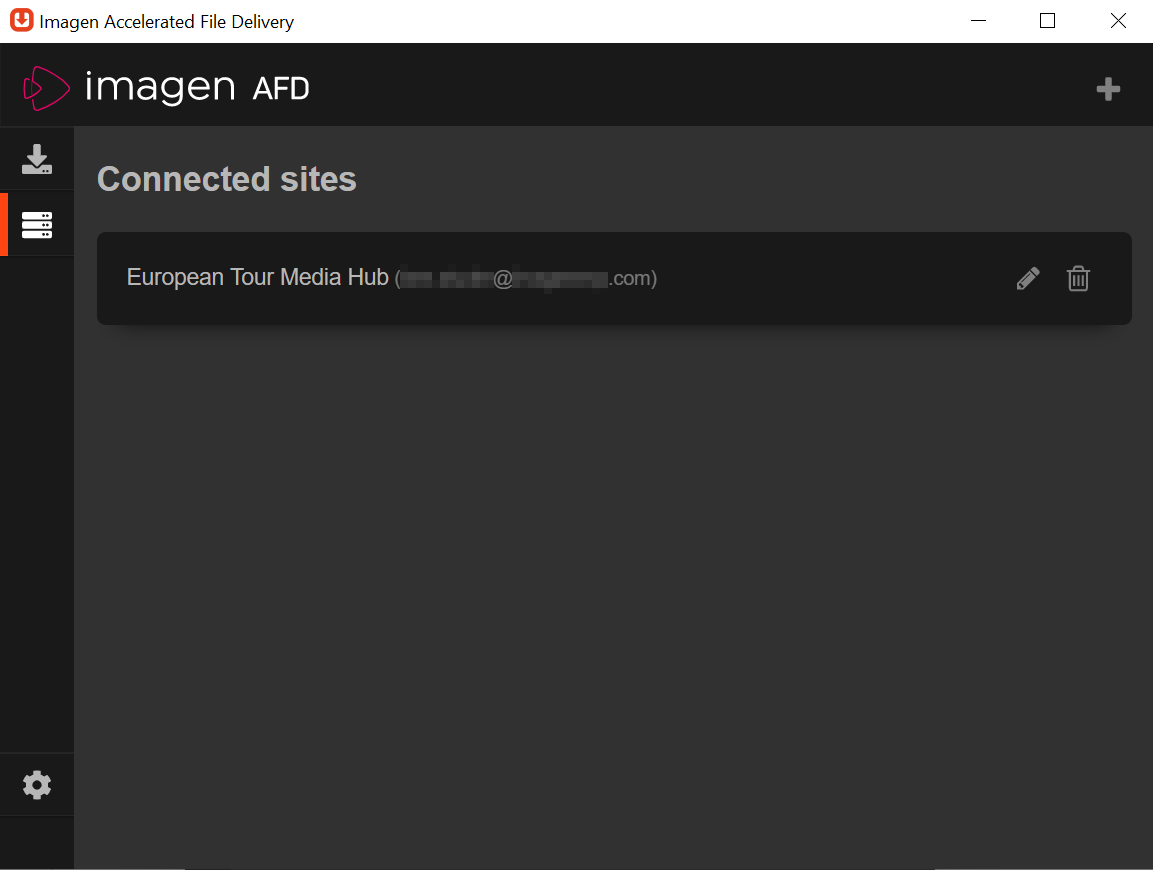This screenshot has height=870, width=1153.
Task: Open settings gear in sidebar
Action: 37,785
